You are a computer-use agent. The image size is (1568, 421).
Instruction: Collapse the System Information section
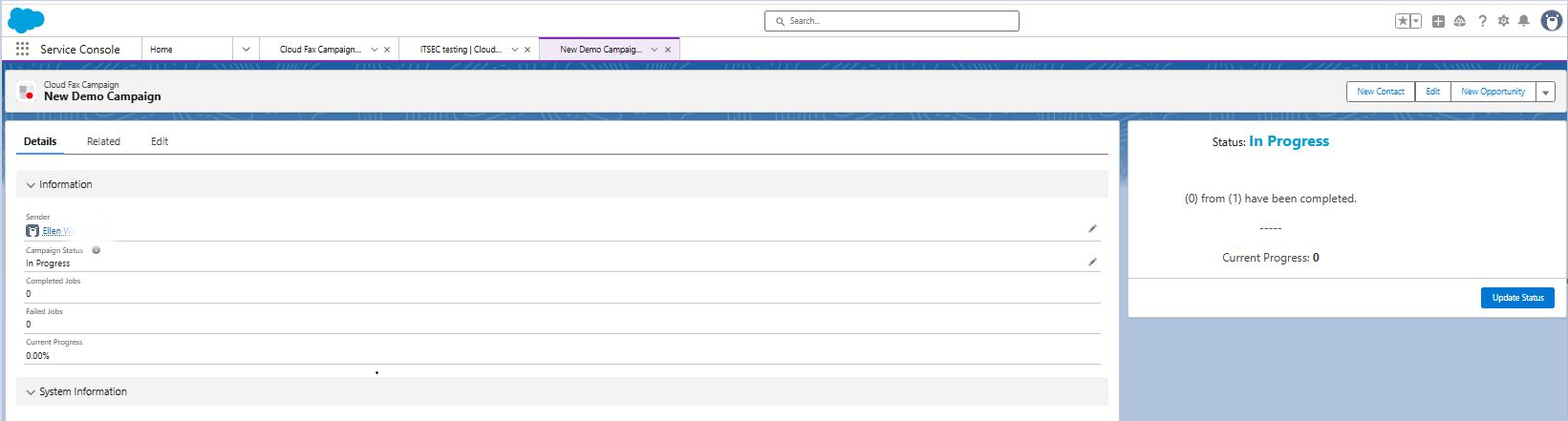tap(32, 392)
